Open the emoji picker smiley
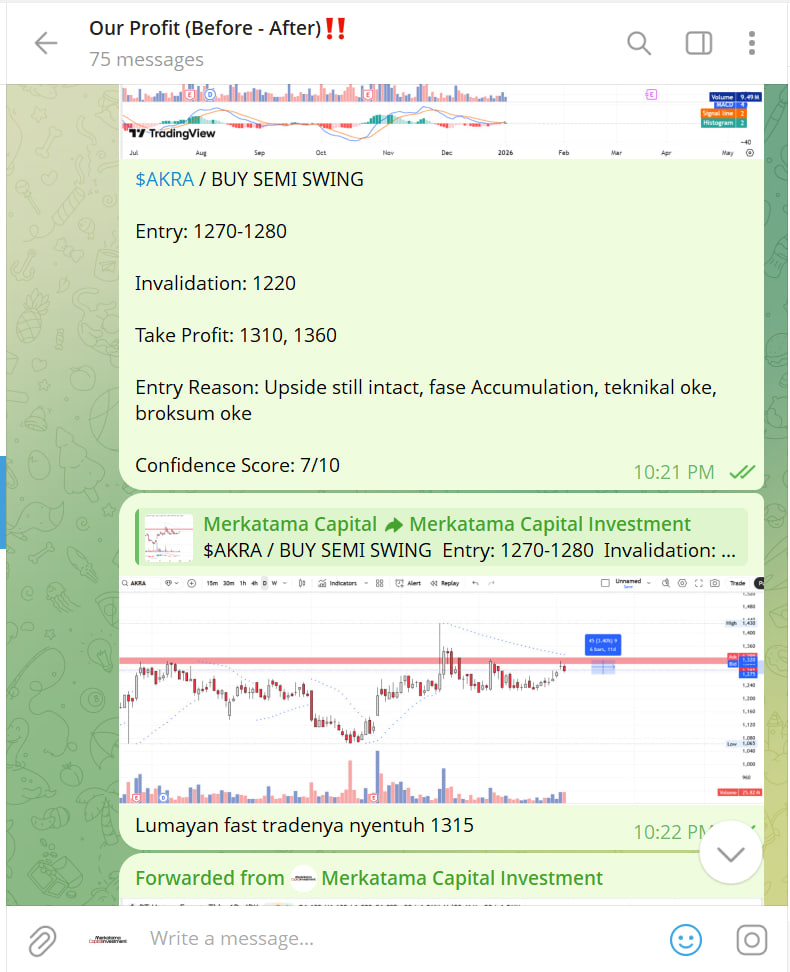The width and height of the screenshot is (790, 972). (686, 939)
